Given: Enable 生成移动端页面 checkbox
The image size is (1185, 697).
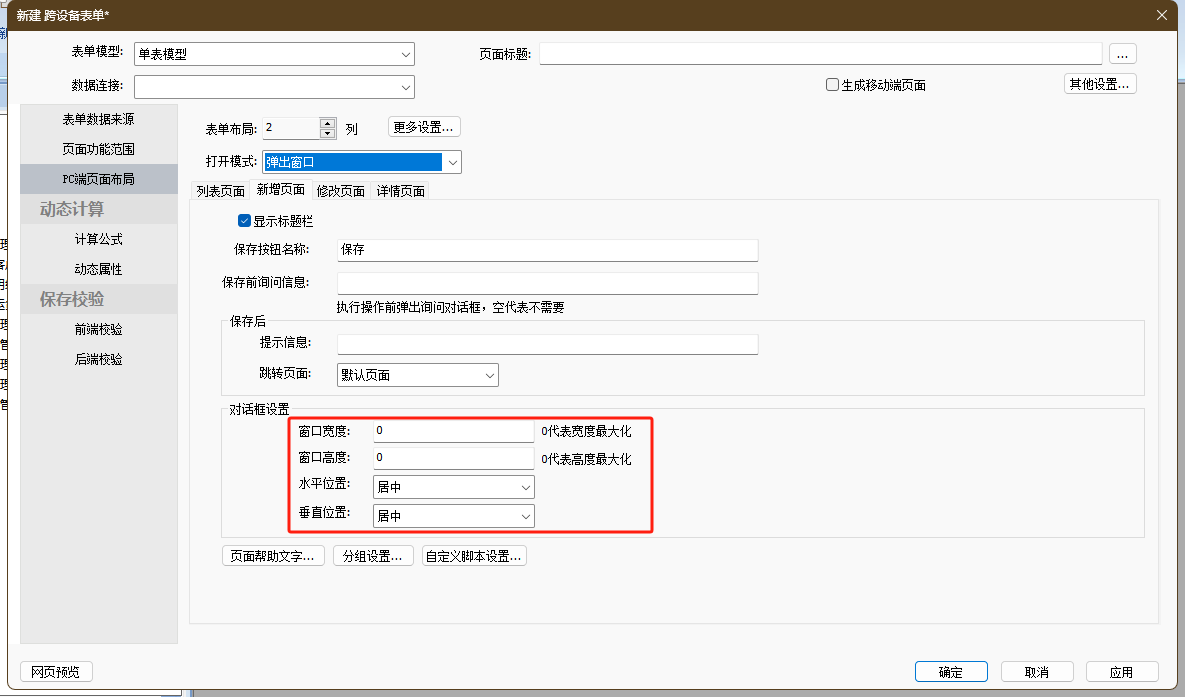Looking at the screenshot, I should [x=832, y=85].
